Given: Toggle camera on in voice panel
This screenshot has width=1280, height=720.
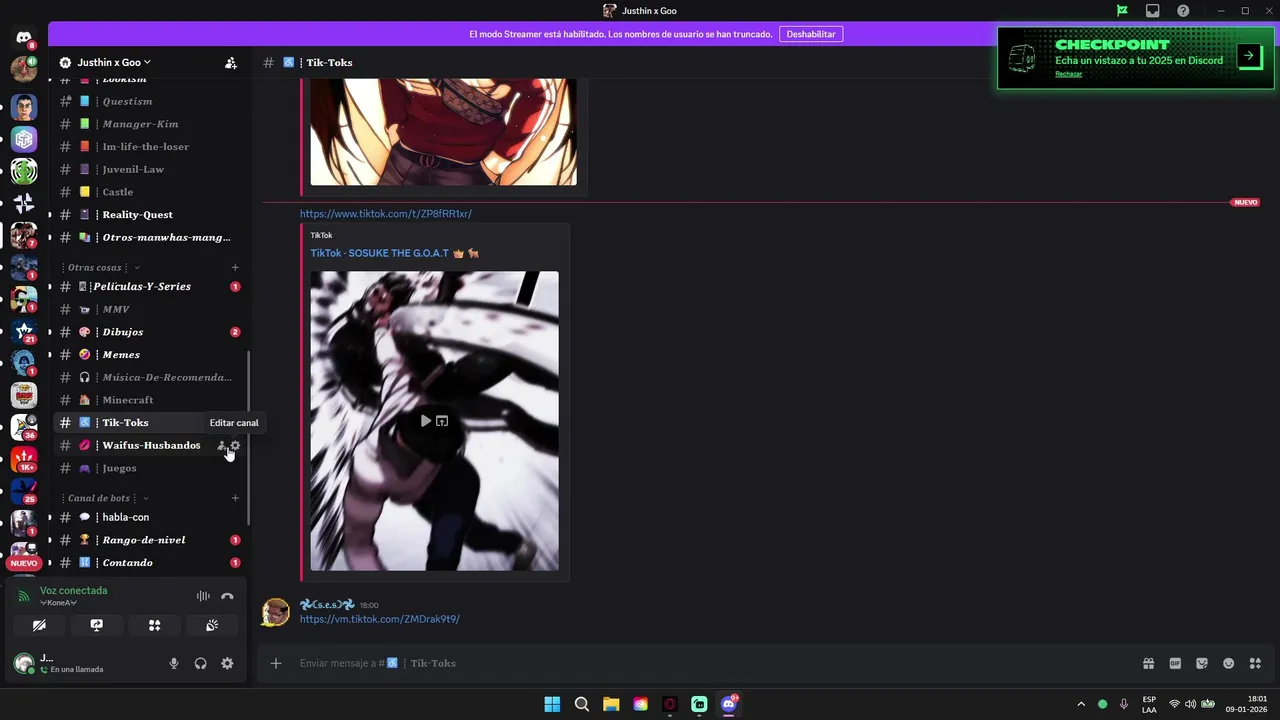Looking at the screenshot, I should (38, 625).
